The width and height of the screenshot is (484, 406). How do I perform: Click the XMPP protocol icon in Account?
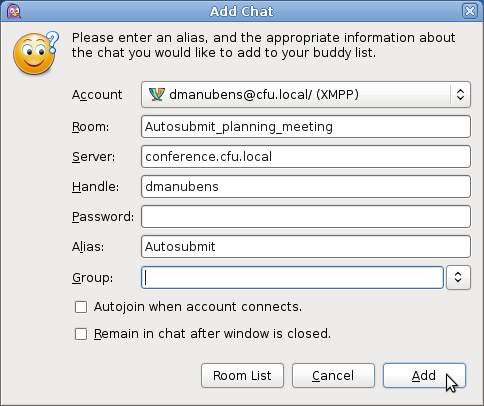(157, 95)
